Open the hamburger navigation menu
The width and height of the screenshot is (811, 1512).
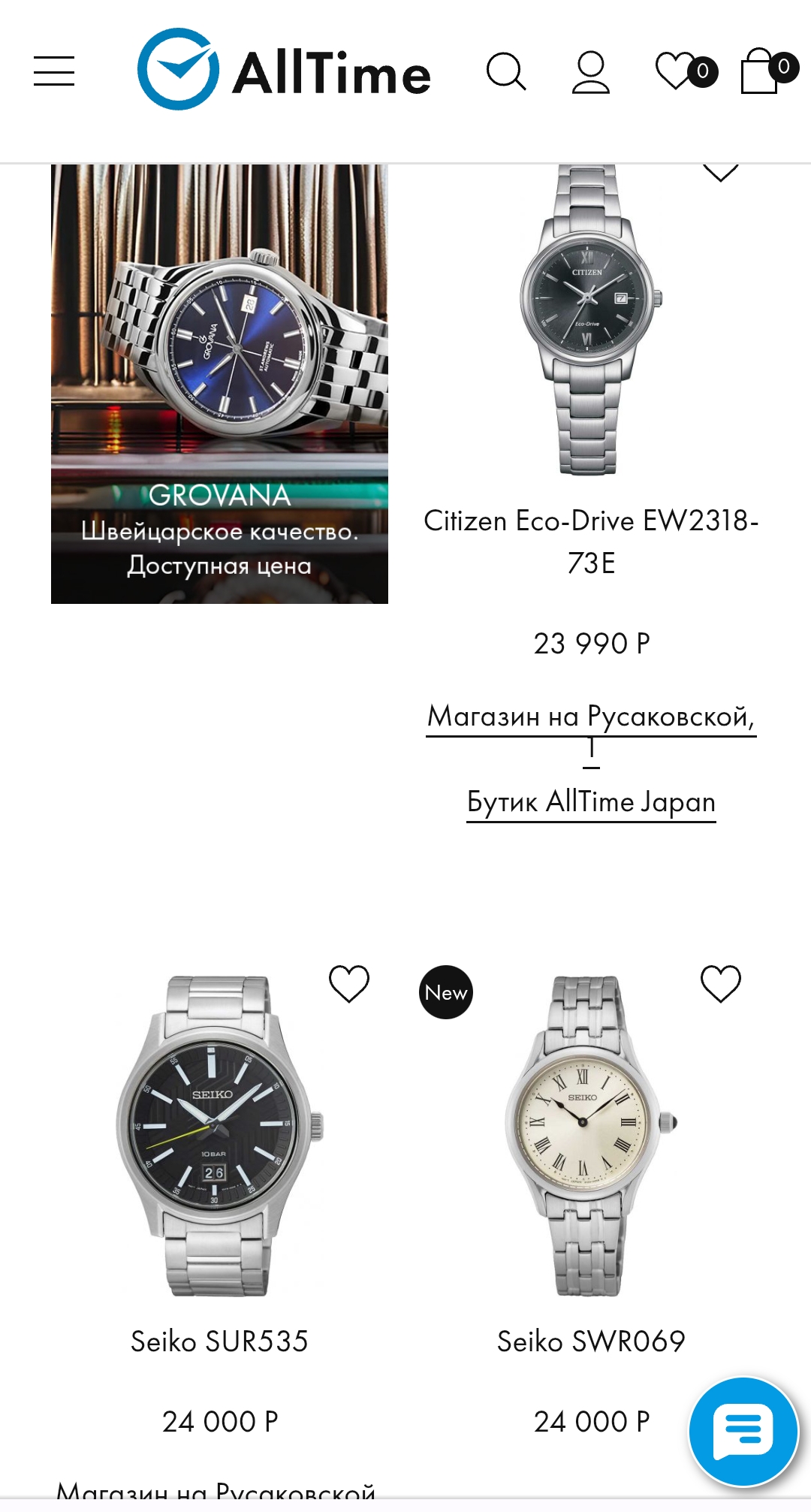(x=54, y=71)
